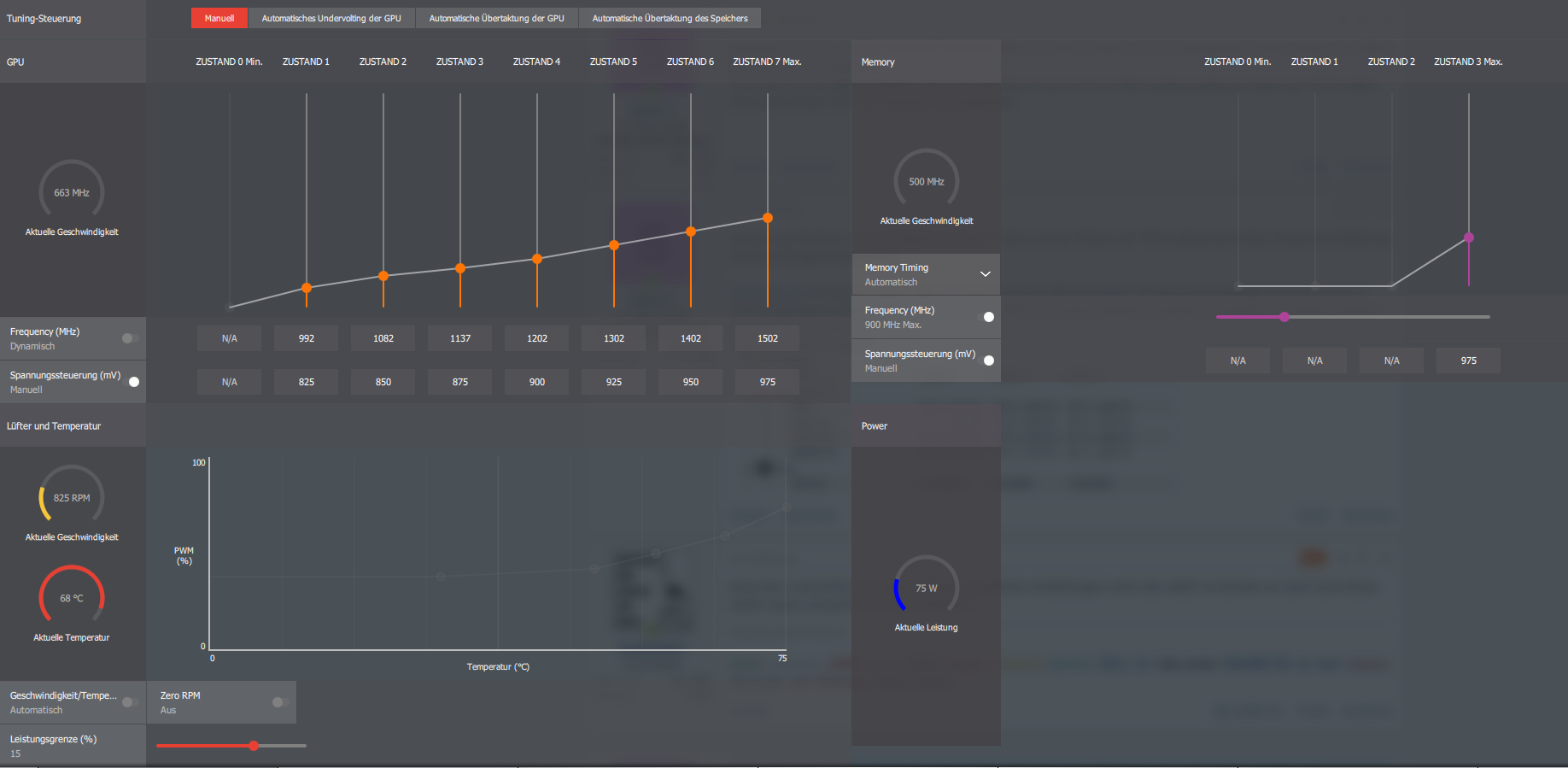Click GPU ZUSTAND 0 Min. column header
The width and height of the screenshot is (1568, 768).
(229, 62)
